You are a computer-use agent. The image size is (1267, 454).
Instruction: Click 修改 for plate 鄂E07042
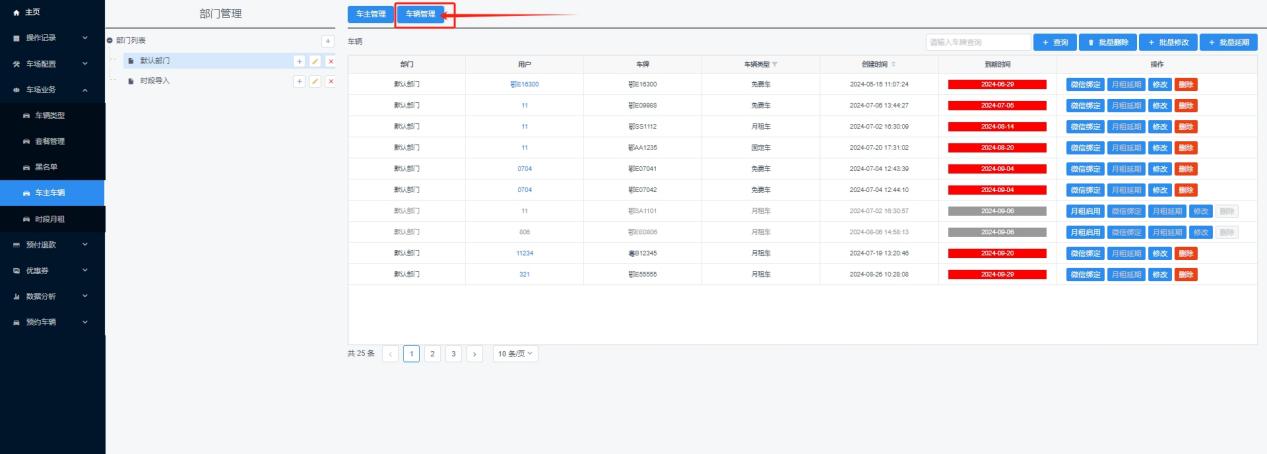(1160, 190)
